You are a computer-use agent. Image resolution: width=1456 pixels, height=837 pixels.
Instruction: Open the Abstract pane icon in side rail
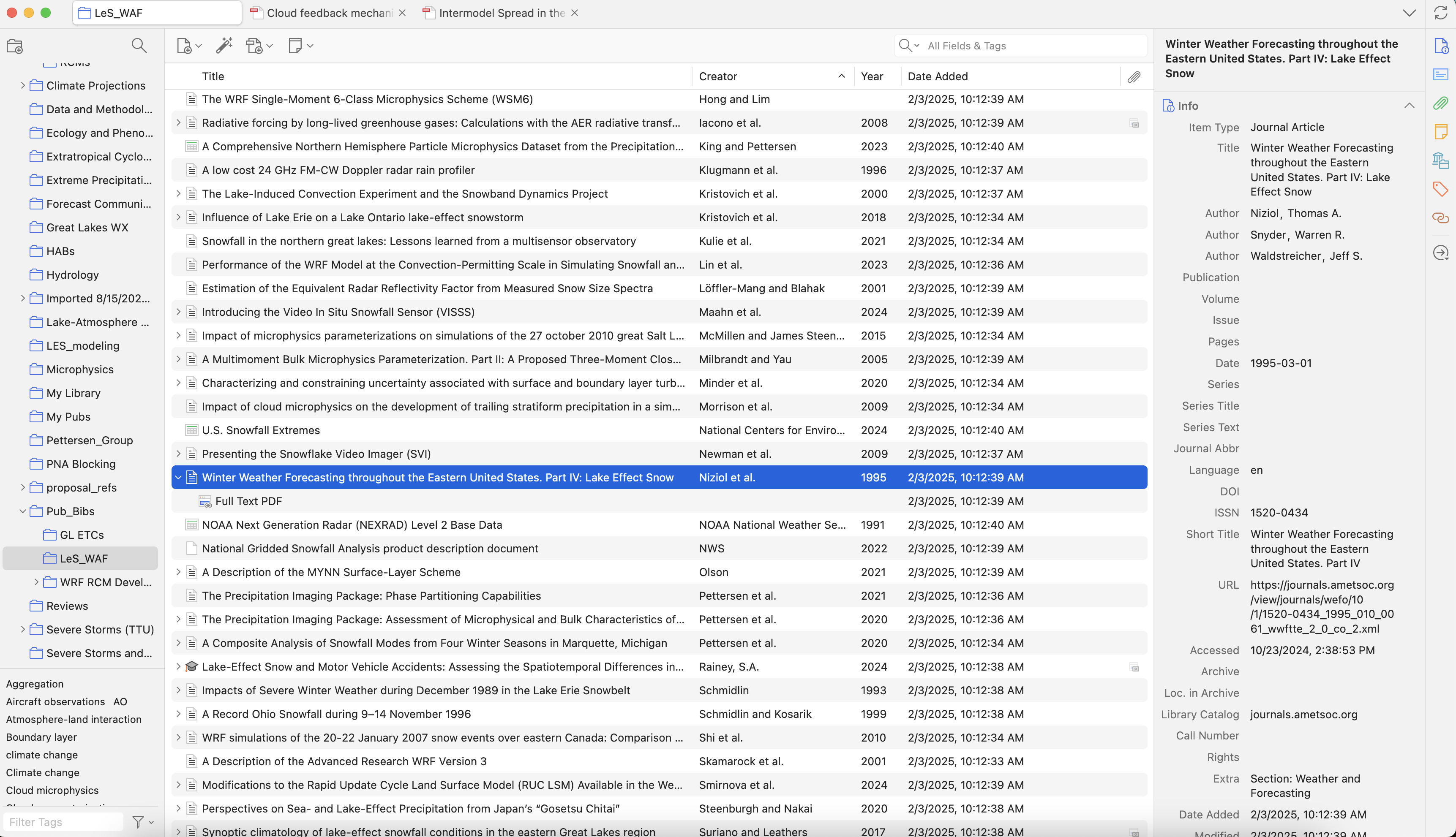pos(1440,74)
